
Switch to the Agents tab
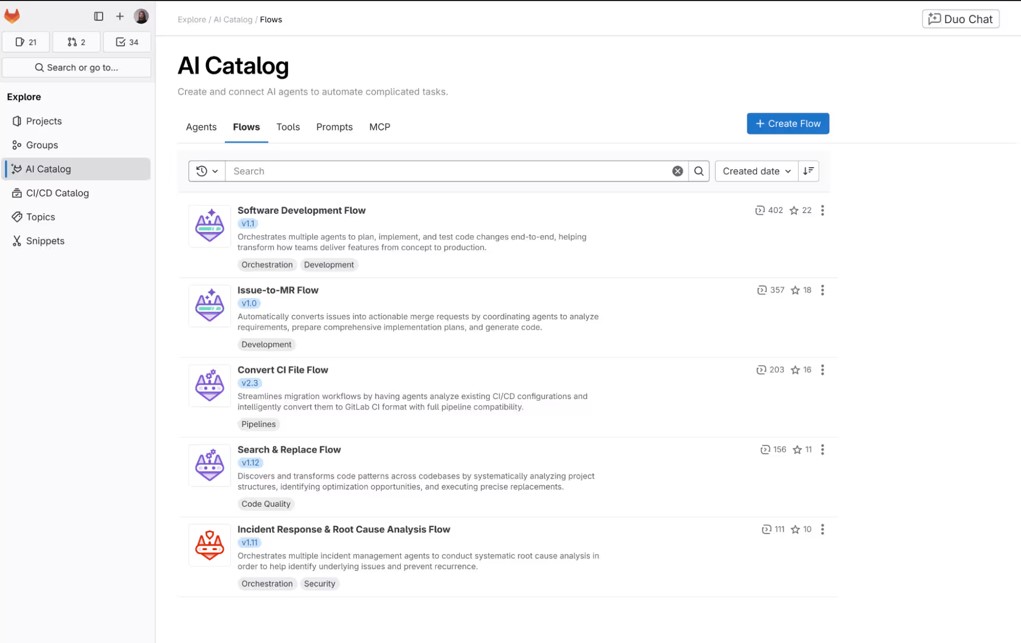tap(201, 127)
